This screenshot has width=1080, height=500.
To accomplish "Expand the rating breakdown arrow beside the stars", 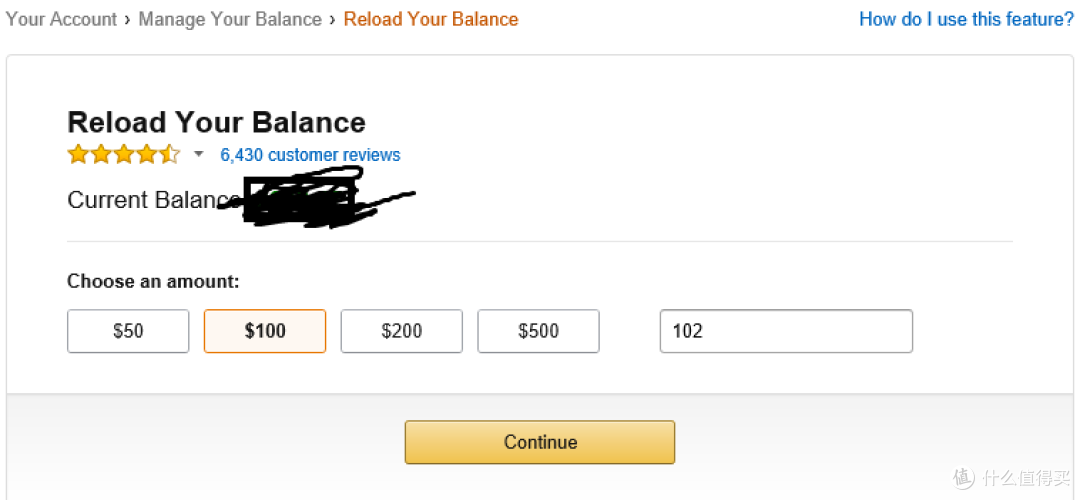I will point(199,154).
